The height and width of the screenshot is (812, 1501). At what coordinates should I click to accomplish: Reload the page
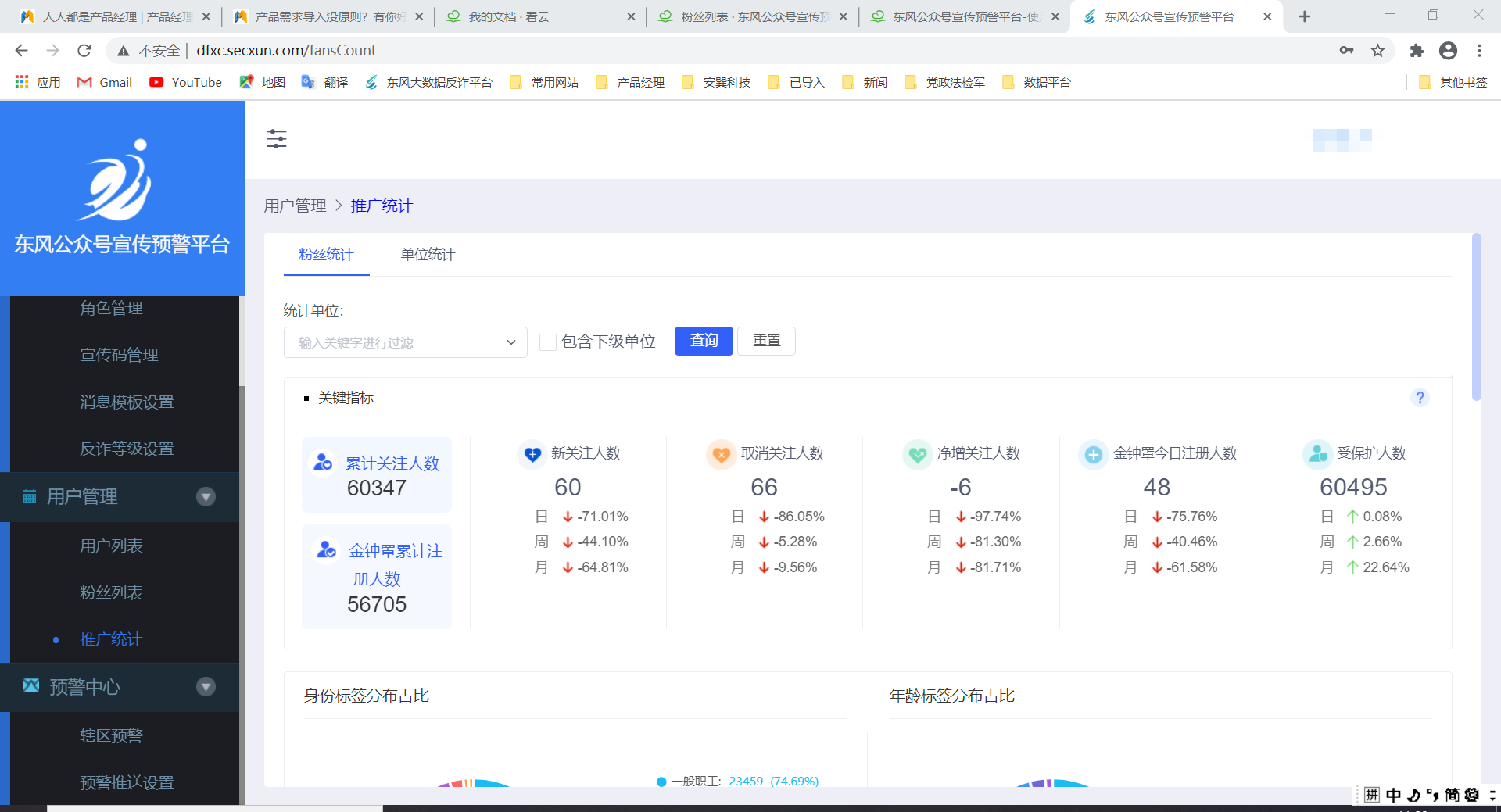[x=84, y=51]
